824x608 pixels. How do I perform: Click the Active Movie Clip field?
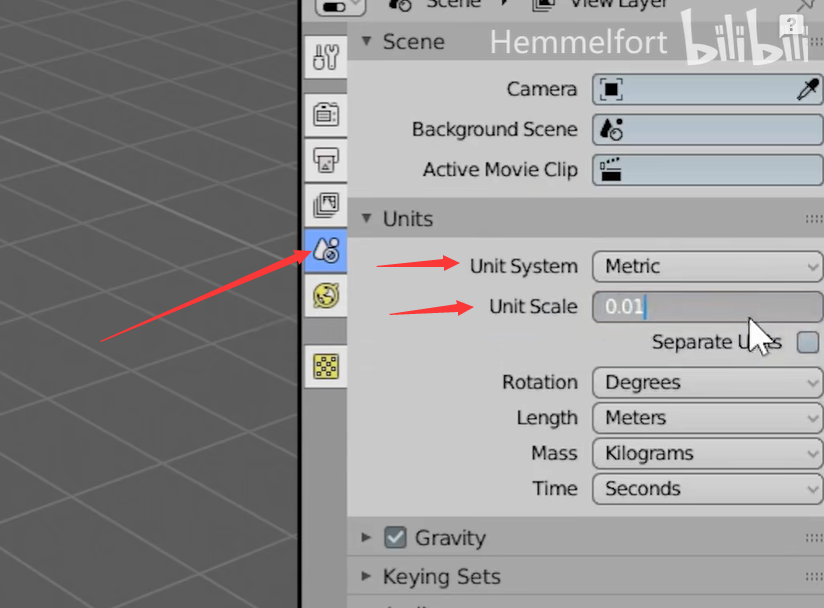point(707,170)
